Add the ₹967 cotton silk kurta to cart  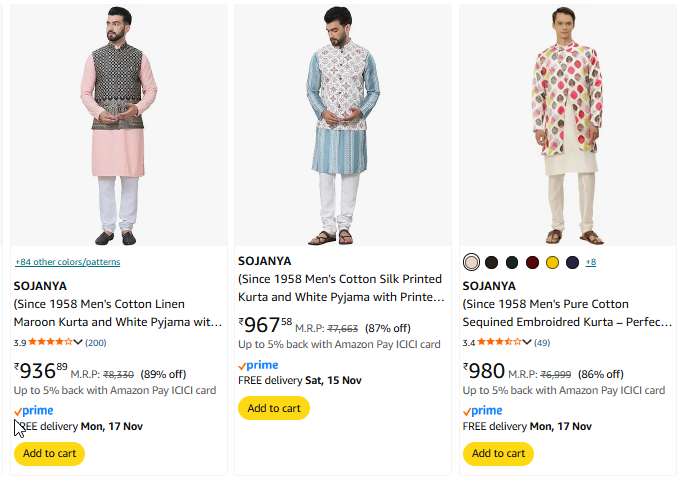click(273, 408)
